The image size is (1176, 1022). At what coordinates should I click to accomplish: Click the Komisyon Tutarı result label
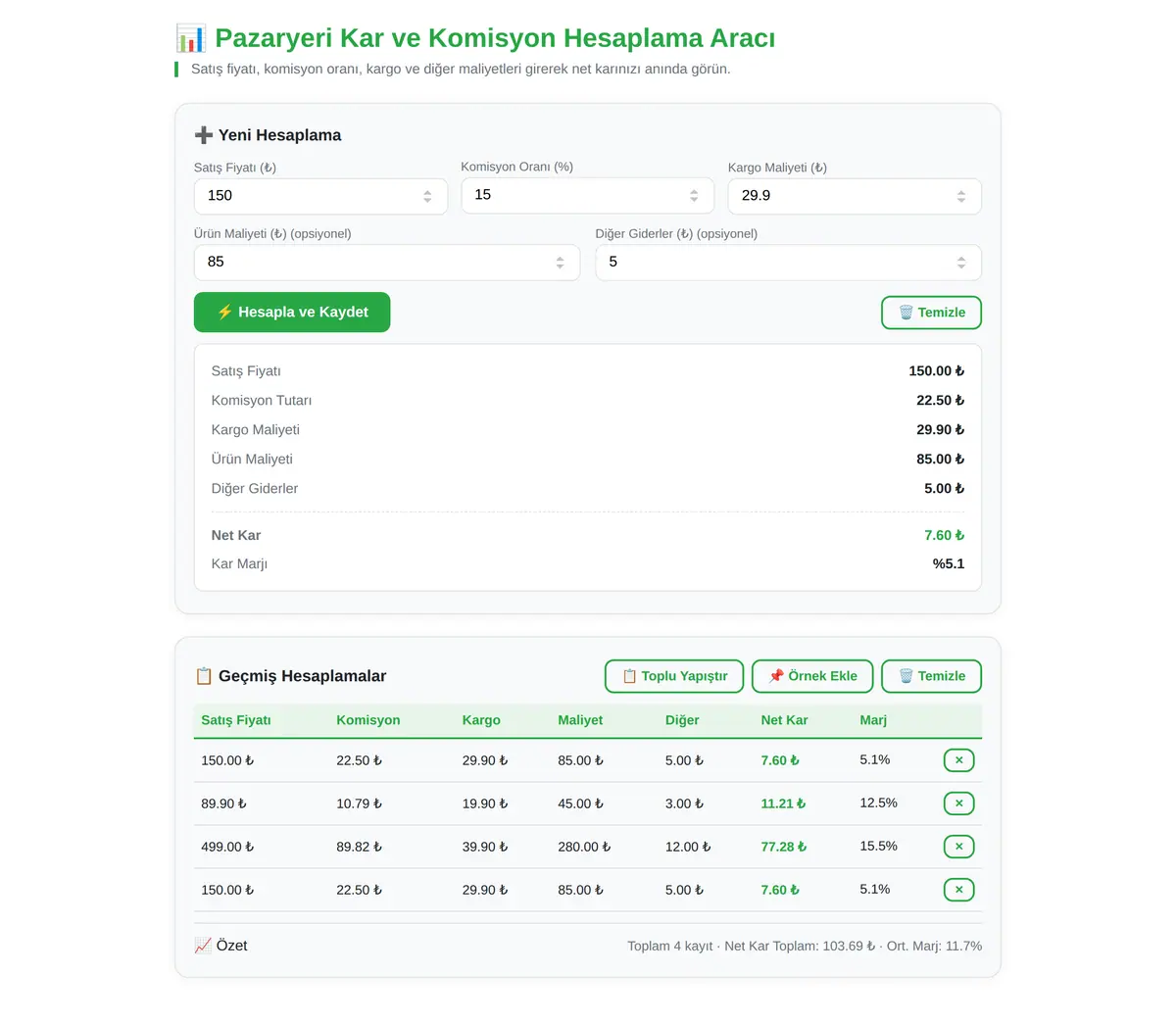[x=262, y=400]
